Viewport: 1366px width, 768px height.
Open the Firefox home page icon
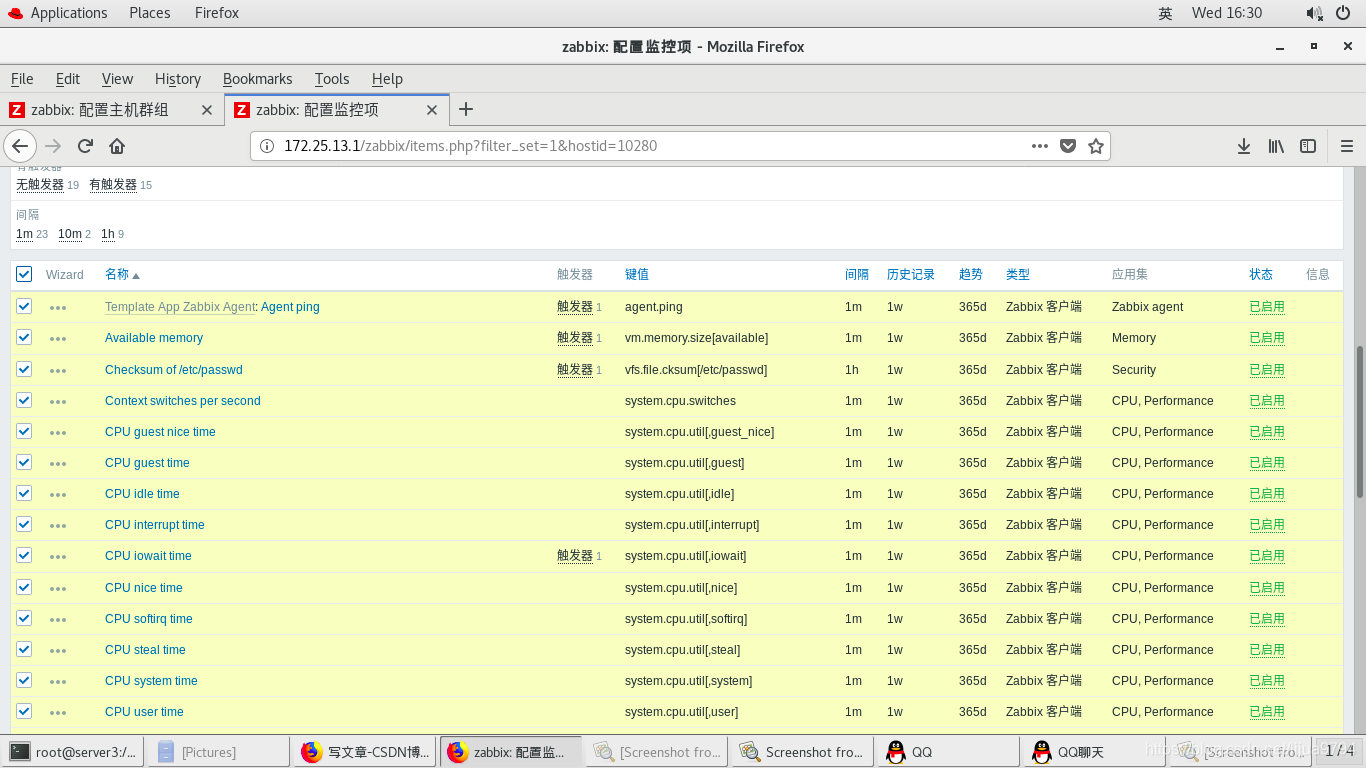tap(117, 146)
